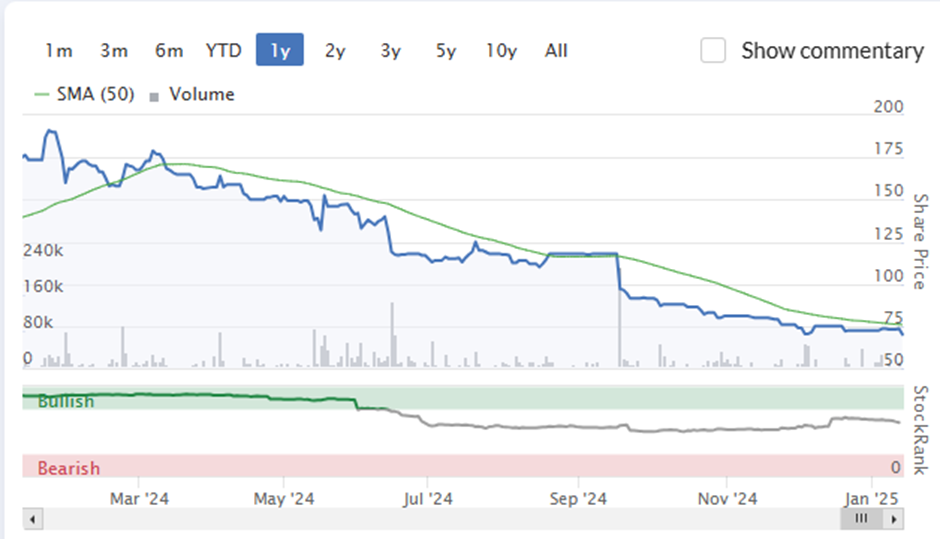Click the Share Price axis title

(x=920, y=242)
